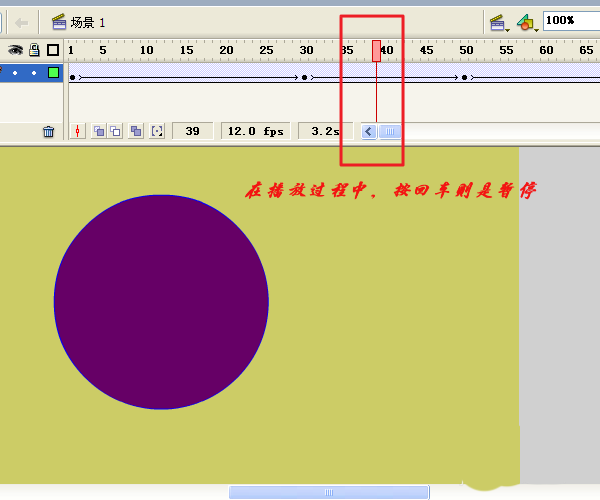Select the purple circle on the stage
This screenshot has height=500, width=600.
pos(161,302)
